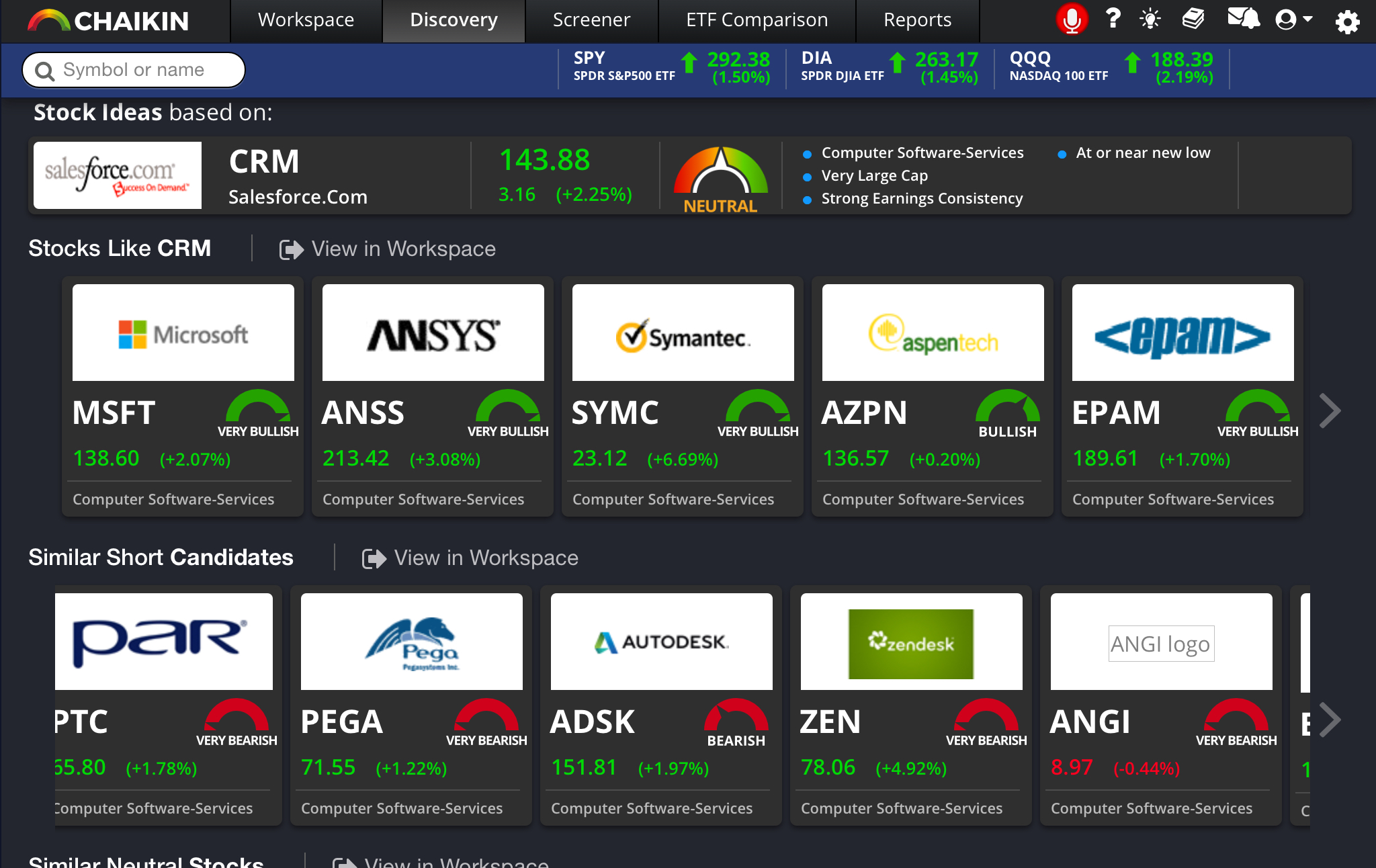The width and height of the screenshot is (1376, 868).
Task: Switch to the Screener tab
Action: (591, 20)
